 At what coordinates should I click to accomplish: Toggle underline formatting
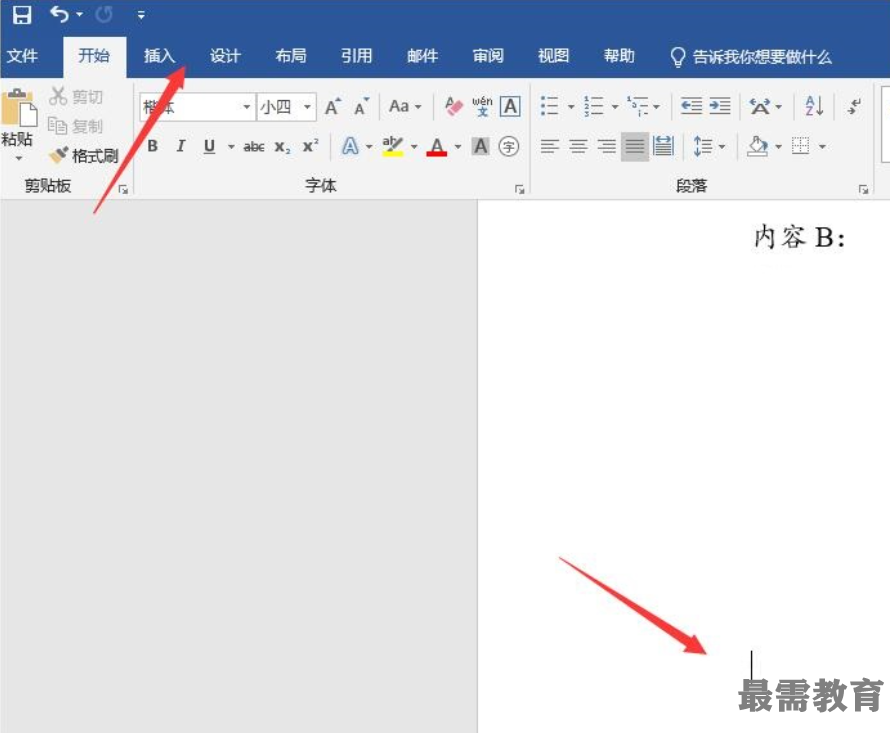click(209, 146)
